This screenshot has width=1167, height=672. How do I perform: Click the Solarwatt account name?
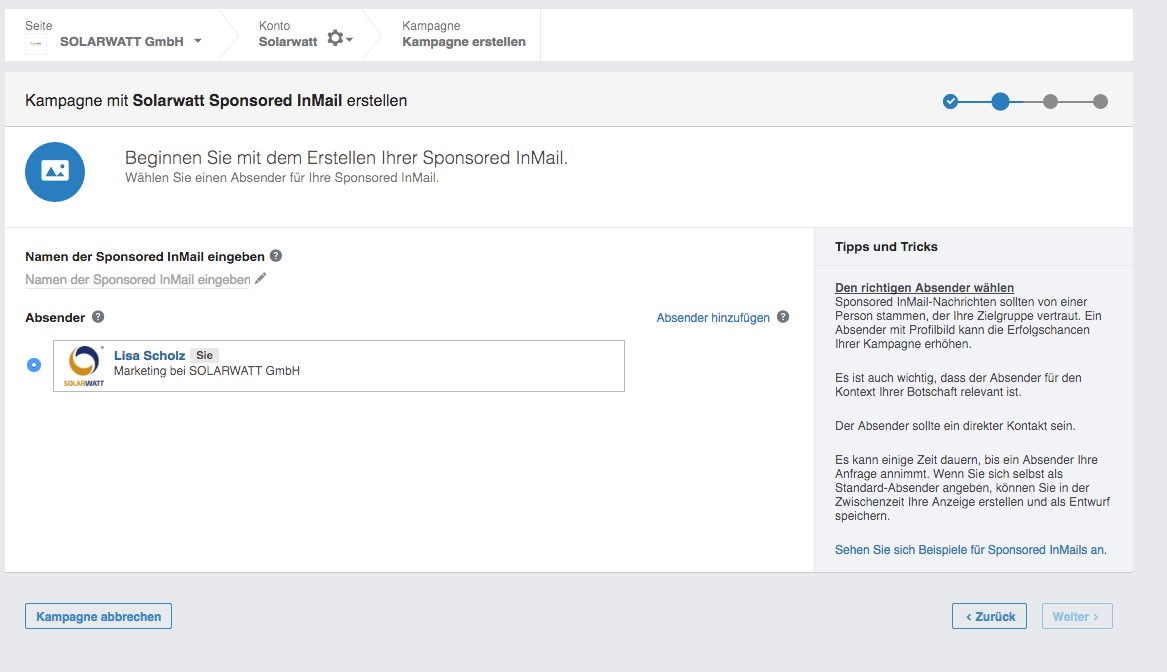click(x=288, y=42)
